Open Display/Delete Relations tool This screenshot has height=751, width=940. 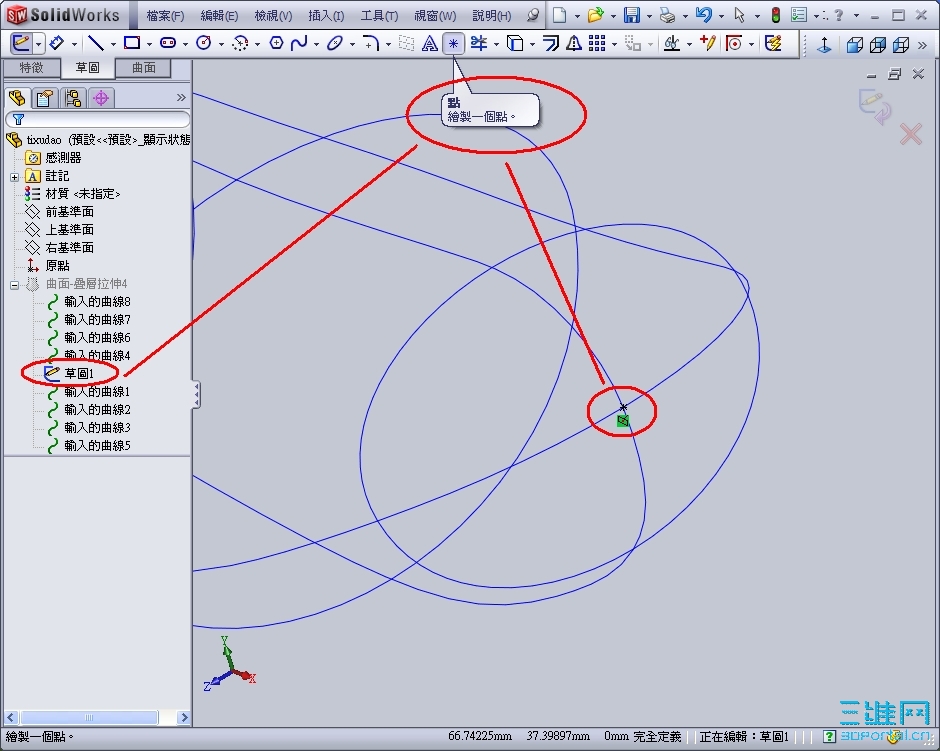coord(671,43)
